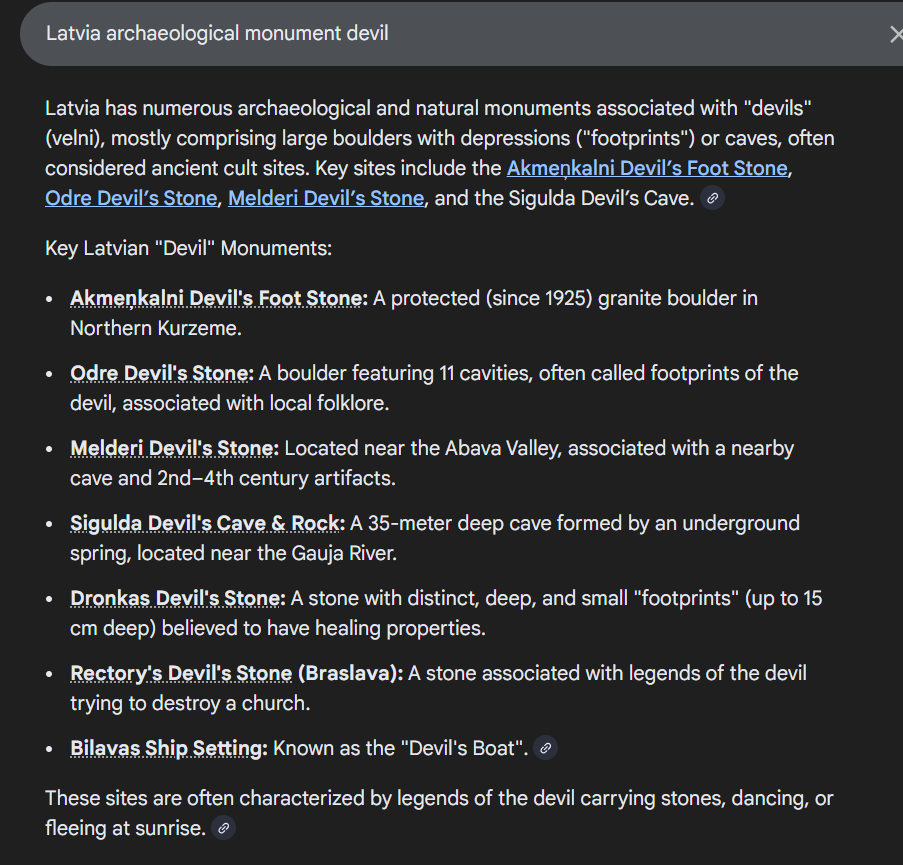The height and width of the screenshot is (865, 903).
Task: Click the intro paragraph about velni monuments
Action: pos(439,153)
